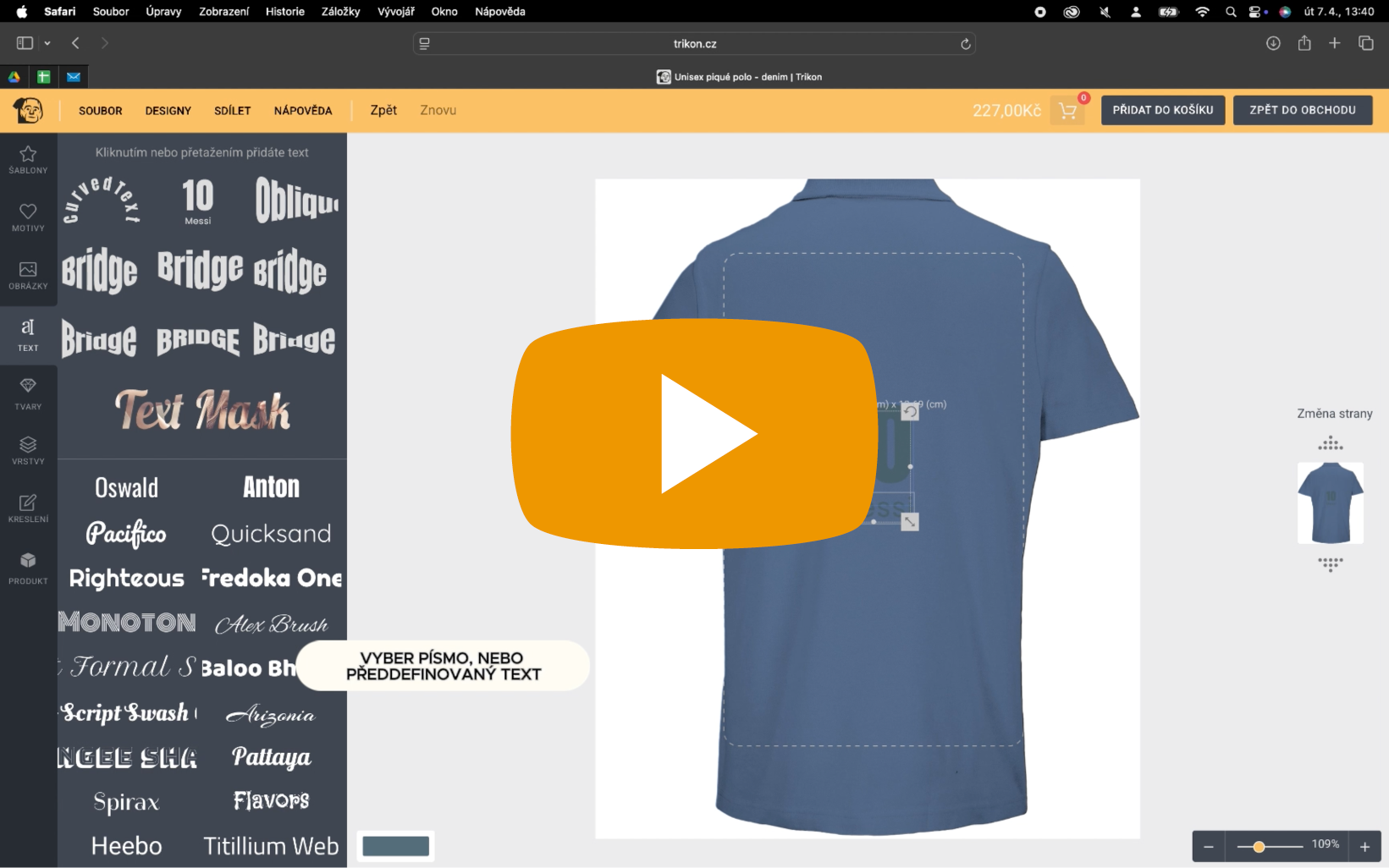Click the Zpět undo button
This screenshot has height=868, width=1389.
[x=383, y=111]
